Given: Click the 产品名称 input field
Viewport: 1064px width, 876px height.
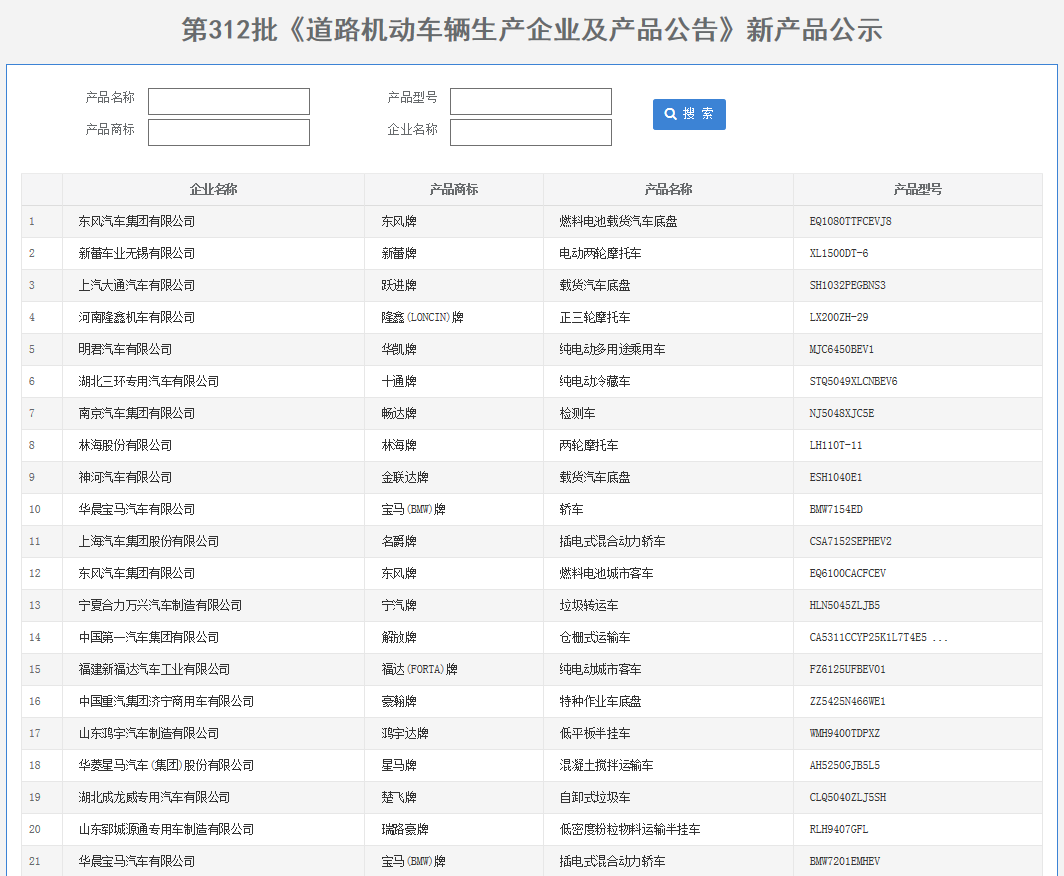Looking at the screenshot, I should click(x=229, y=101).
